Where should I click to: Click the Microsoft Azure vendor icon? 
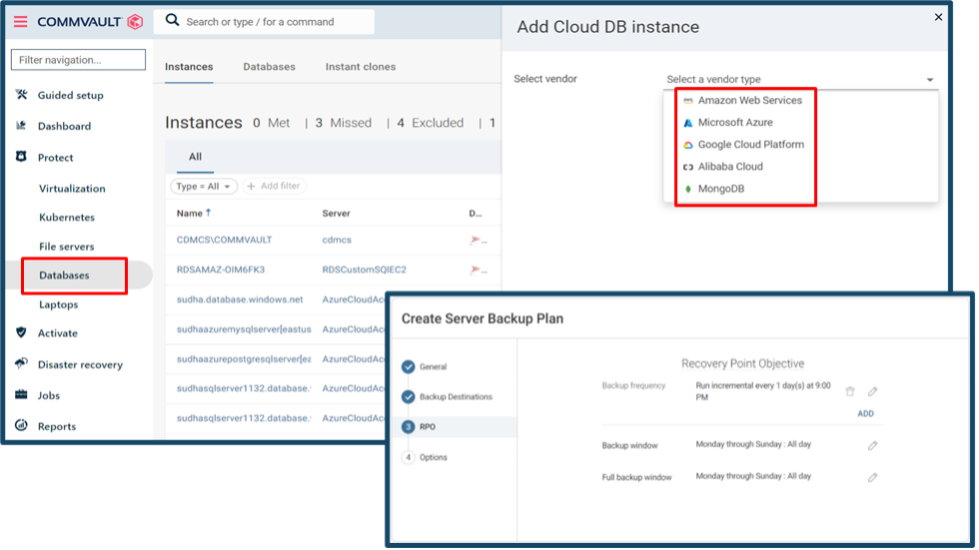click(688, 123)
